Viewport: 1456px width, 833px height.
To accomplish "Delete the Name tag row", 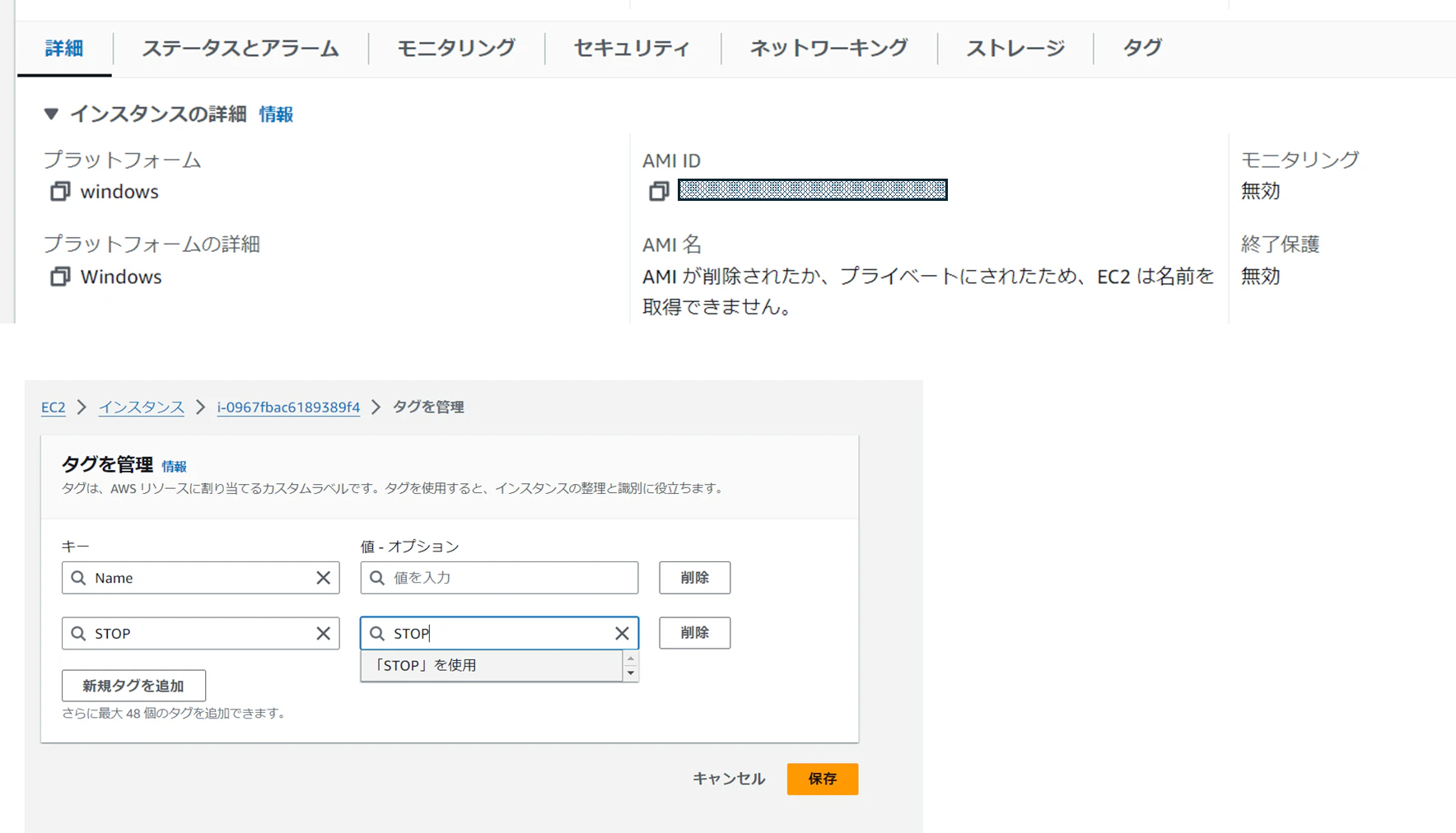I will [694, 578].
